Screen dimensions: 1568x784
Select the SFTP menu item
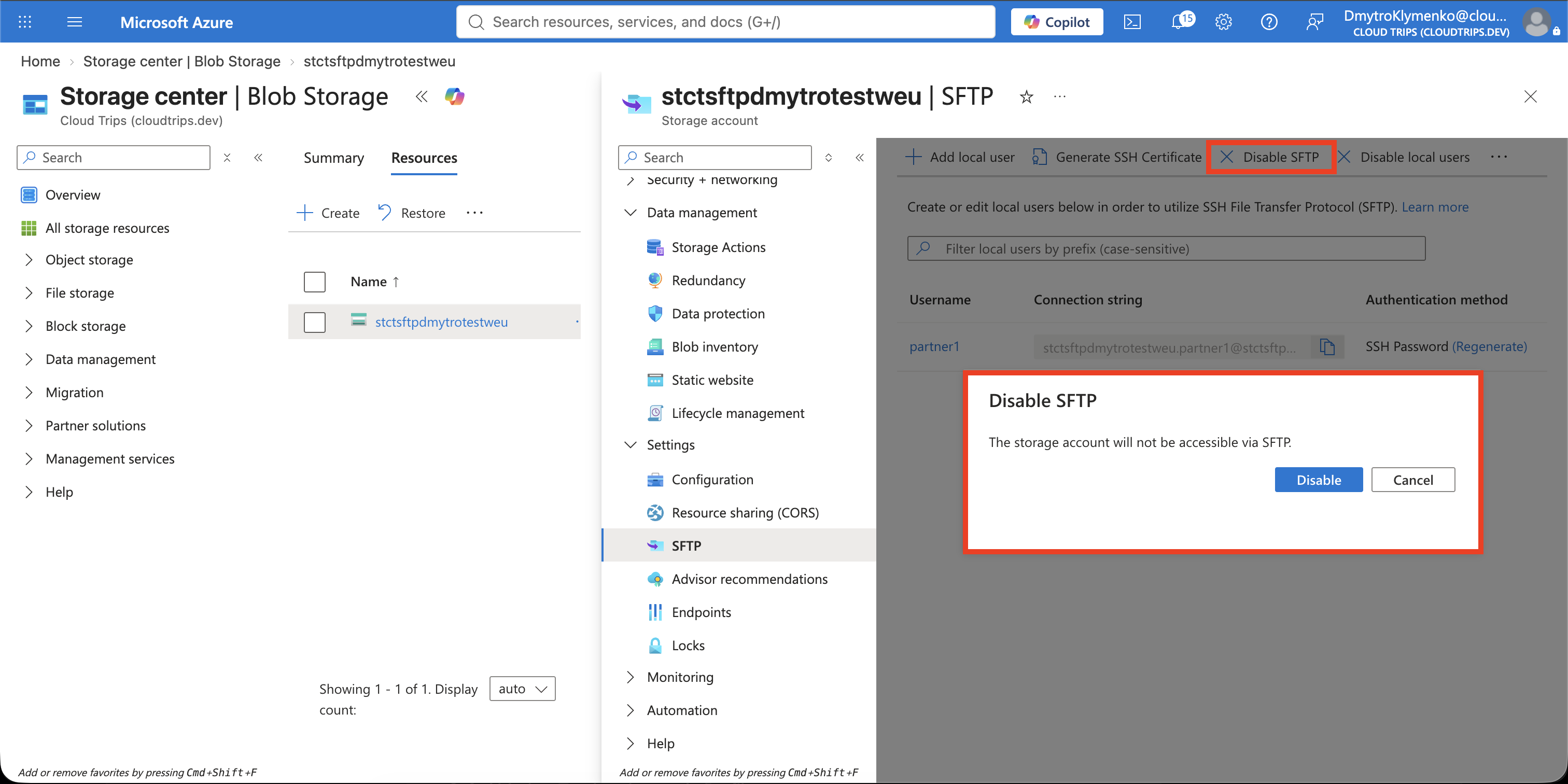pyautogui.click(x=739, y=545)
